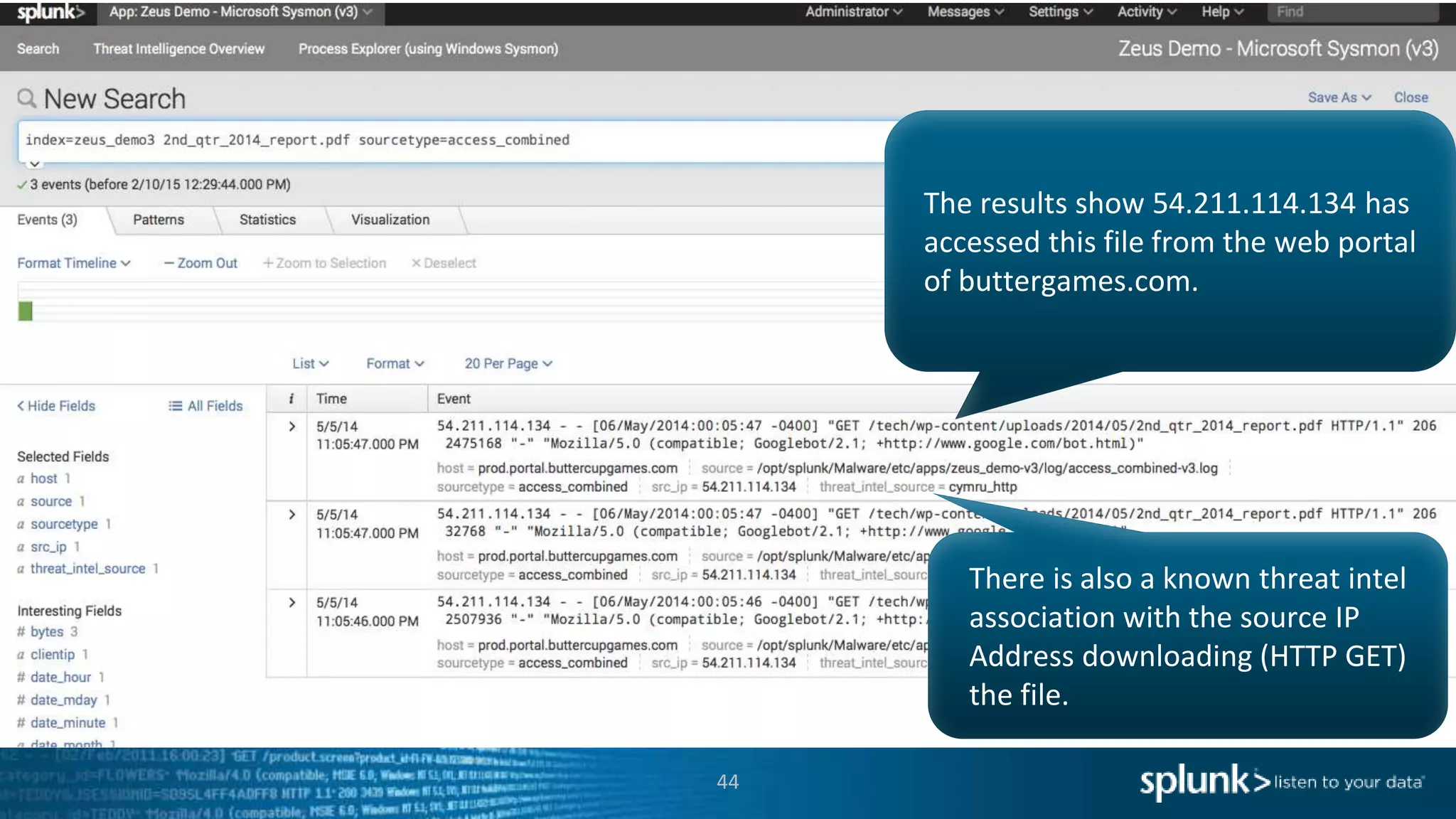
Task: Open Threat Intelligence Overview
Action: coord(178,49)
